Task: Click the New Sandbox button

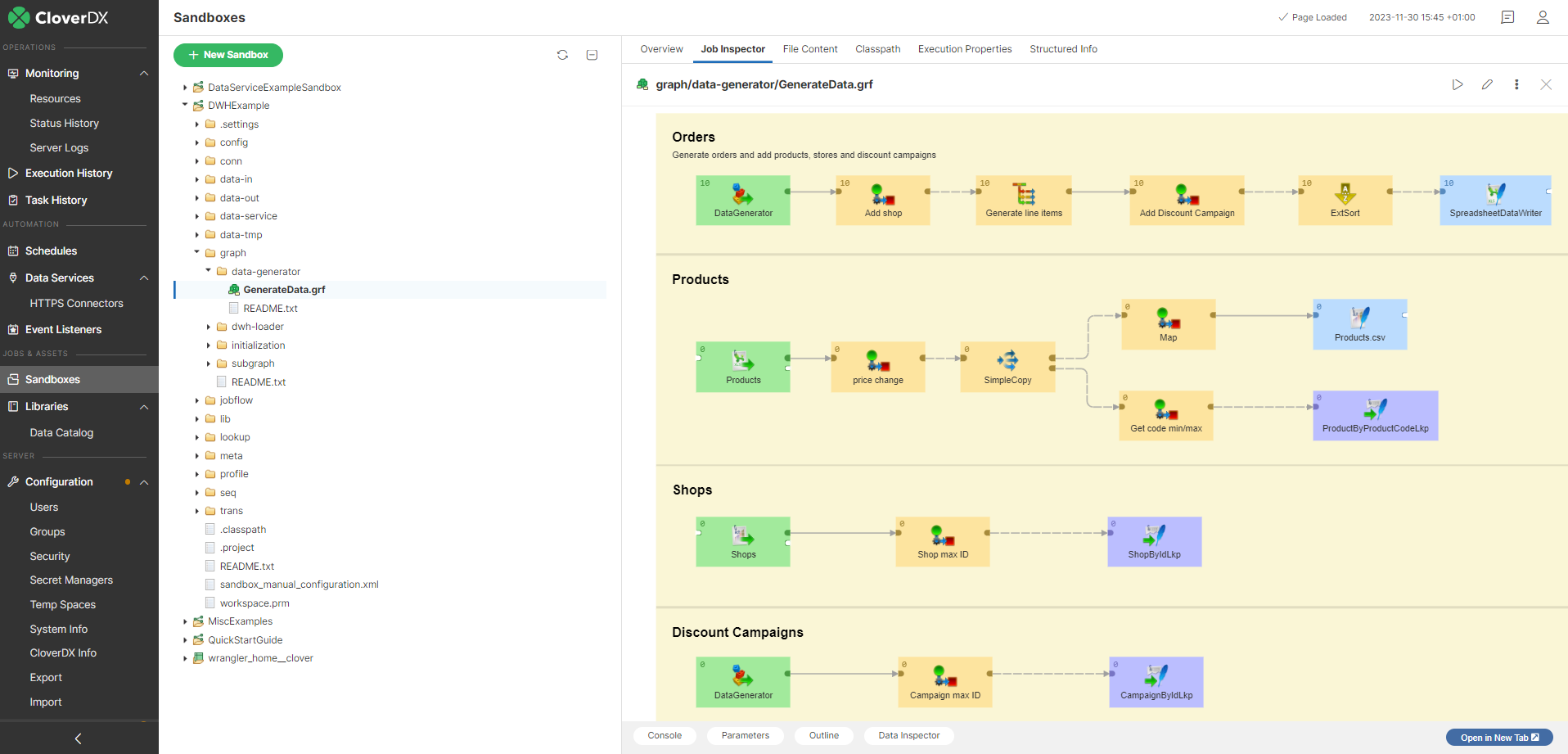Action: click(228, 55)
